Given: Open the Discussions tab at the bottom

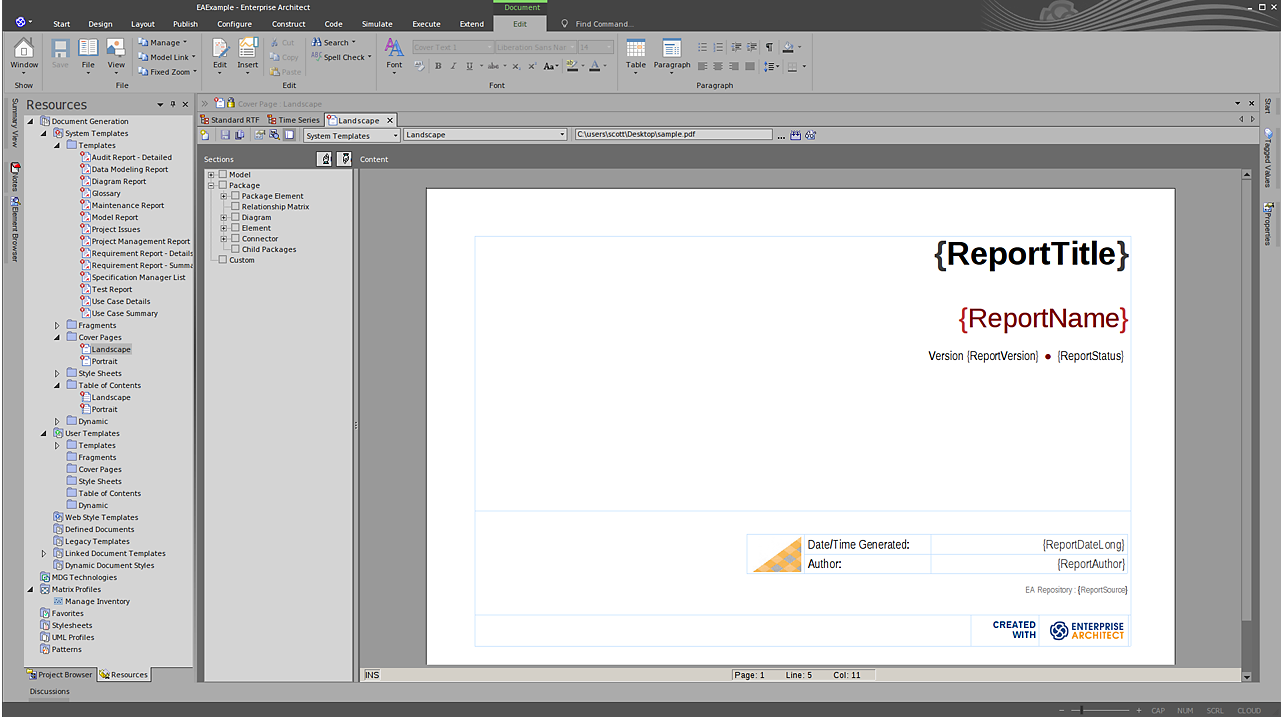Looking at the screenshot, I should [50, 691].
